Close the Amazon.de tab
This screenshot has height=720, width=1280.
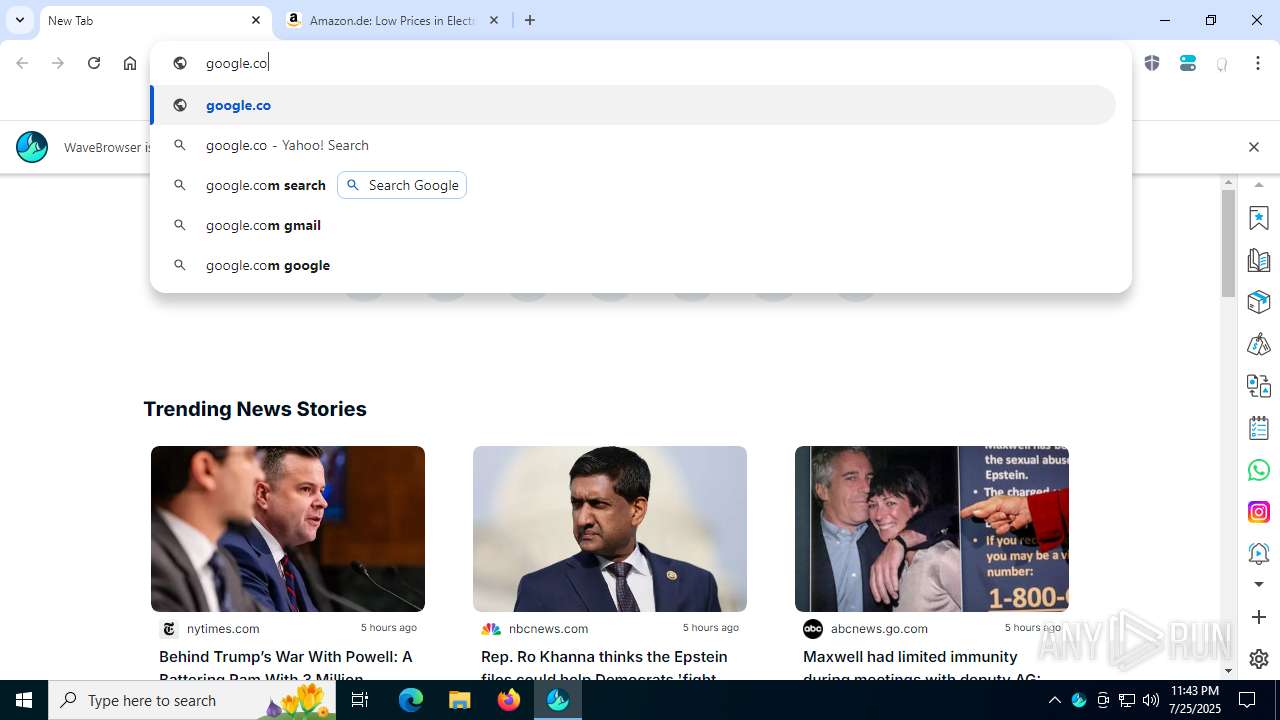click(x=494, y=20)
